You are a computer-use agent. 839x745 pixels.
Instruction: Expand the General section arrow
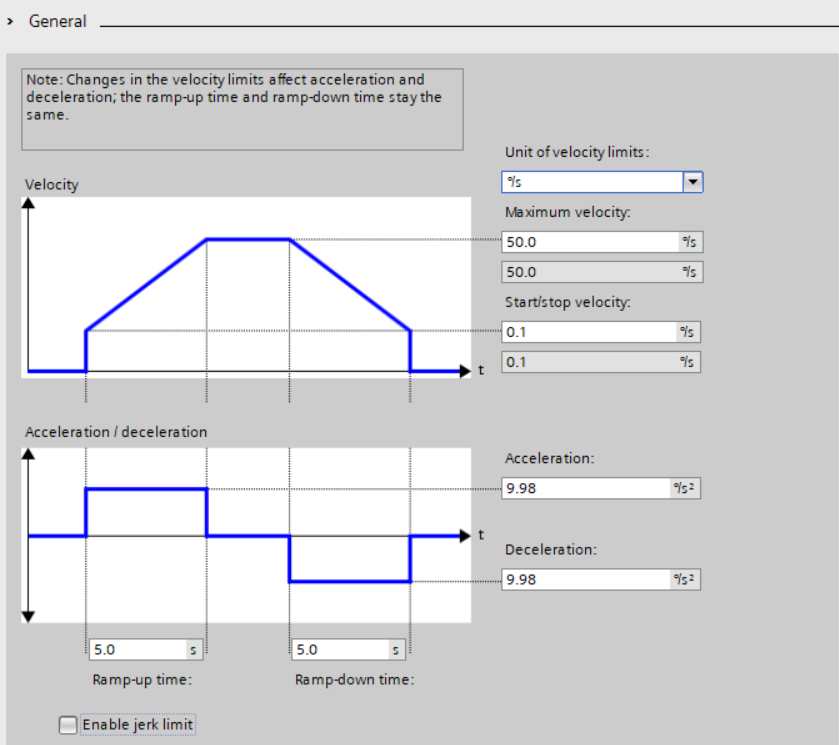pyautogui.click(x=10, y=21)
